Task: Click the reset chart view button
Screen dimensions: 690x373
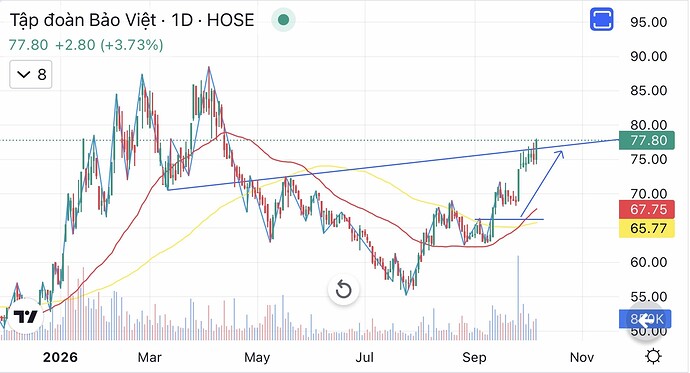Action: (x=343, y=290)
